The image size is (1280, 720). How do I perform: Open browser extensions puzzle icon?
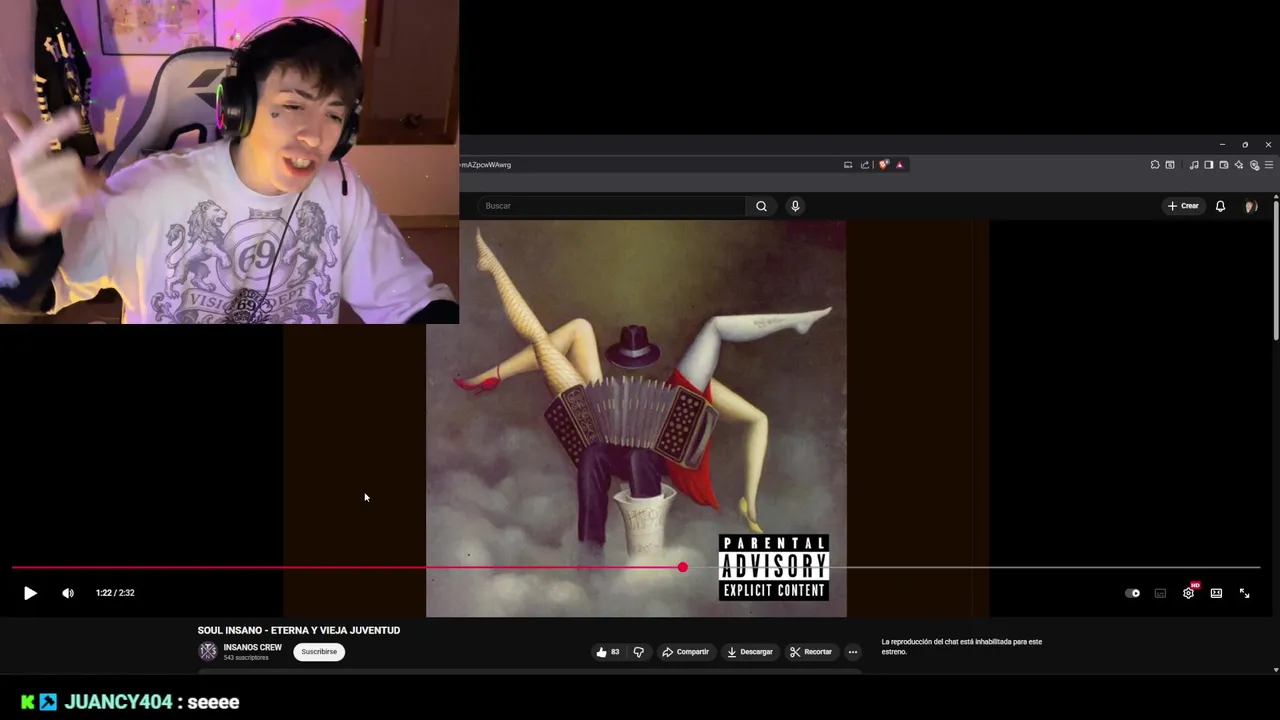(1155, 165)
